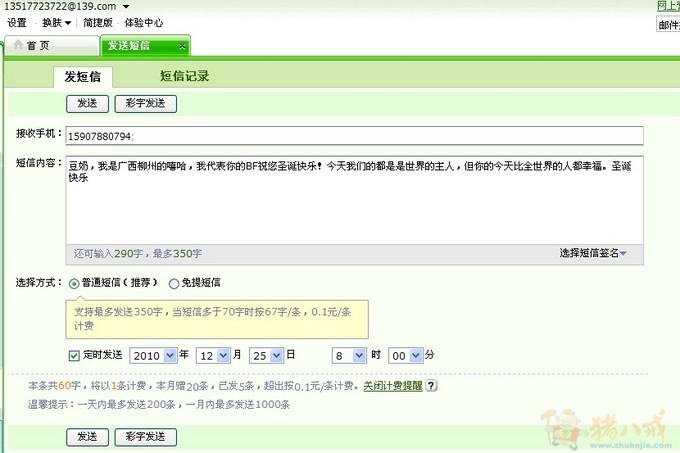Click the top 彩字发送 button

tap(145, 104)
